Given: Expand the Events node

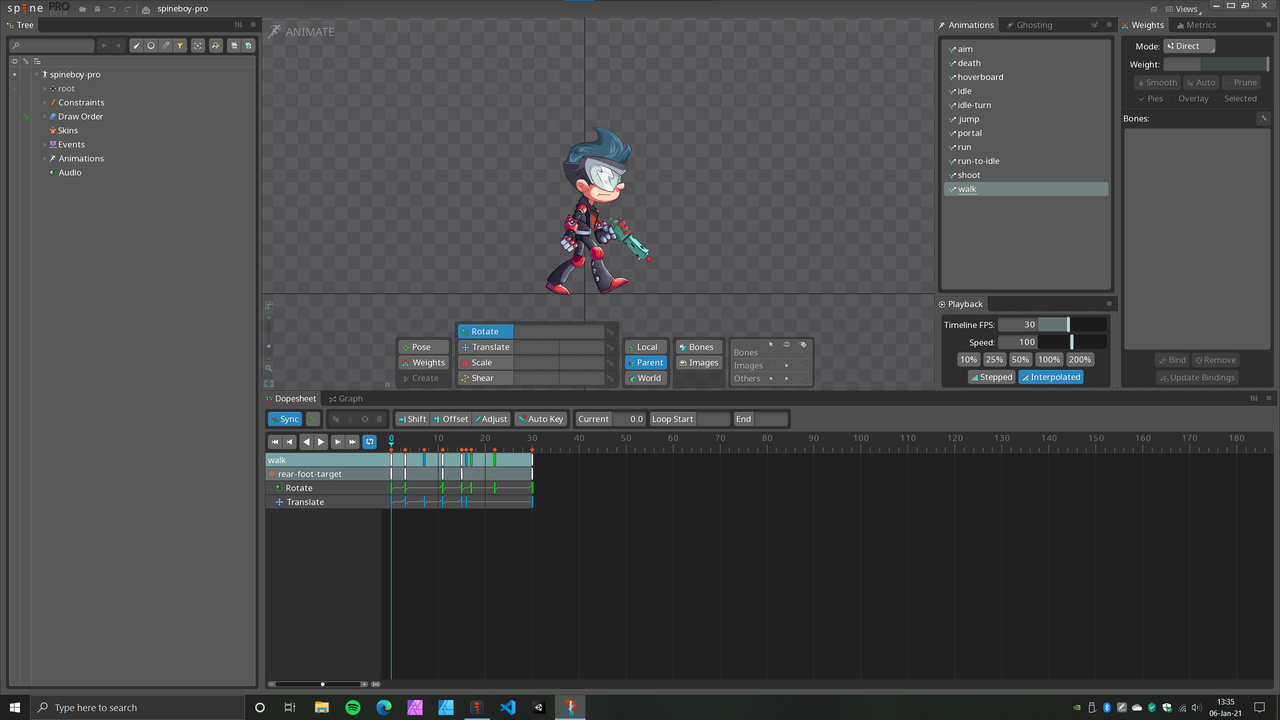Looking at the screenshot, I should click(x=45, y=145).
